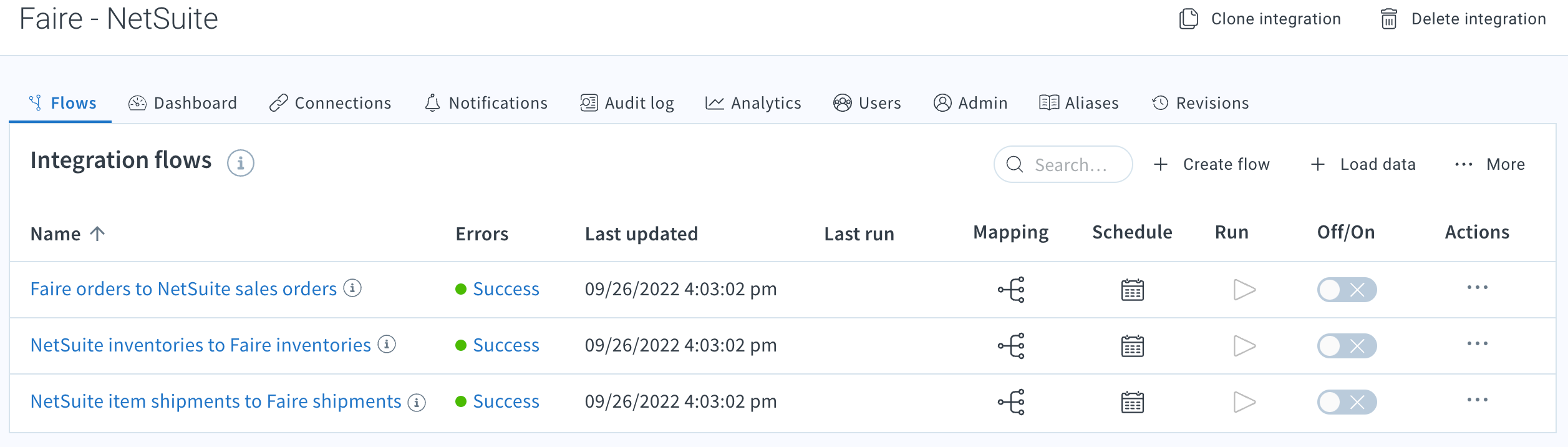Switch to the Admin tab
Viewport: 1568px width, 447px height.
[970, 103]
